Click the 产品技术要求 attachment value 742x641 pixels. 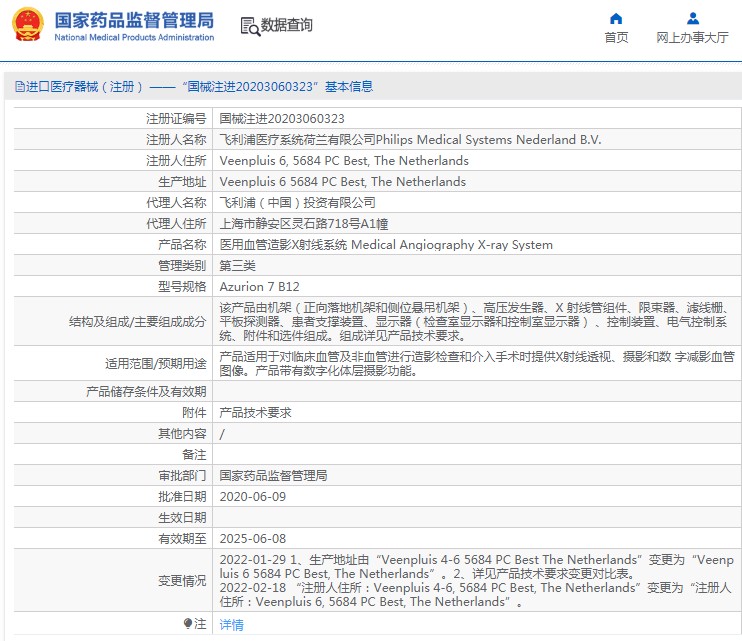click(x=256, y=413)
